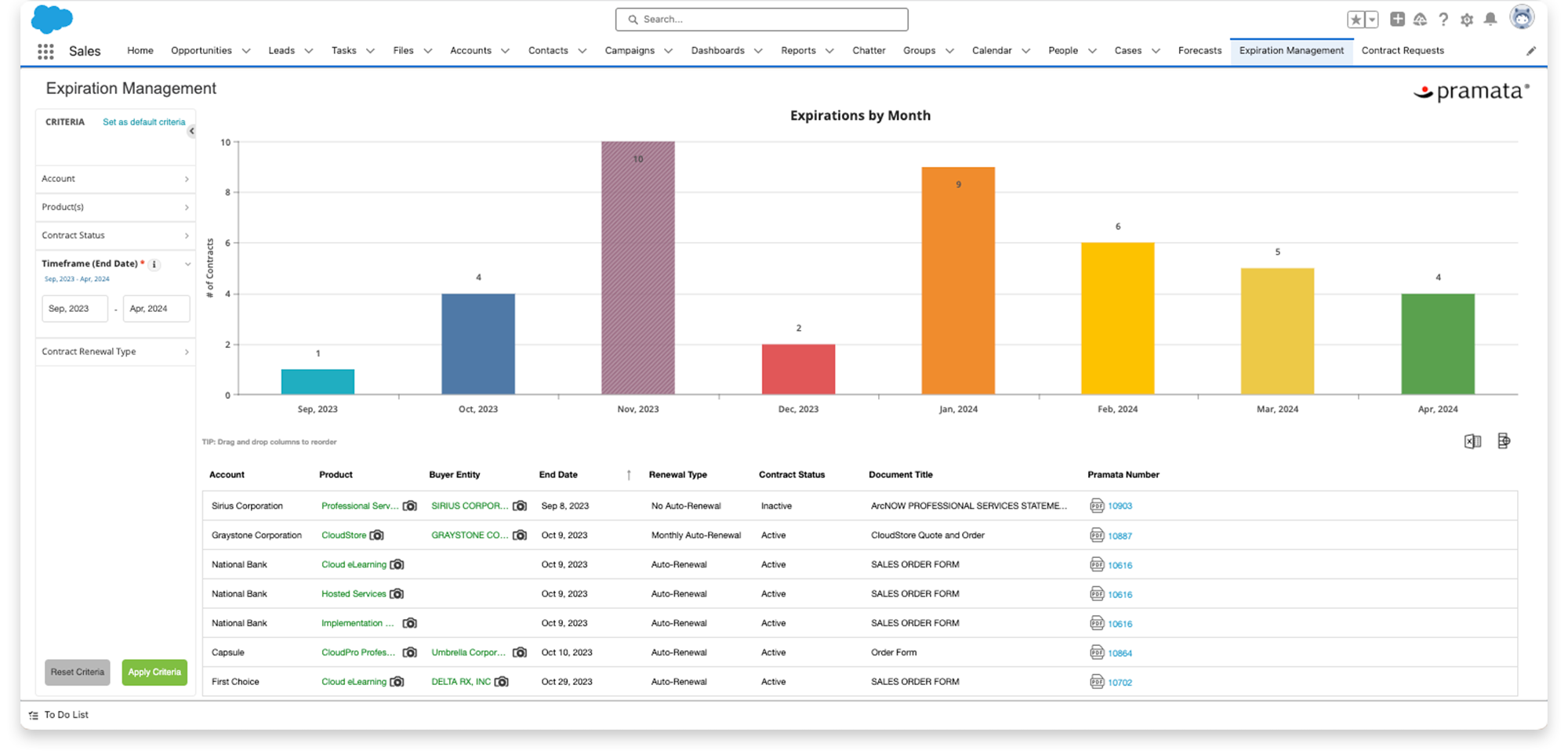Click PDF icon for Pramata number 10903
Image resolution: width=1568 pixels, height=754 pixels.
coord(1097,506)
